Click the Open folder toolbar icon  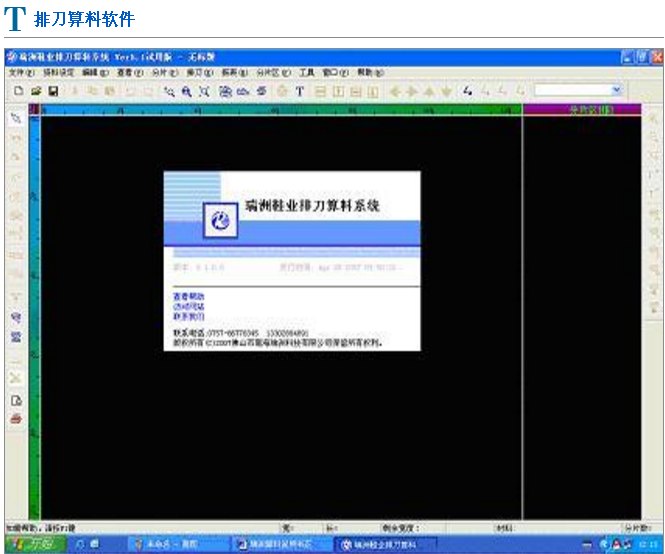[x=36, y=91]
